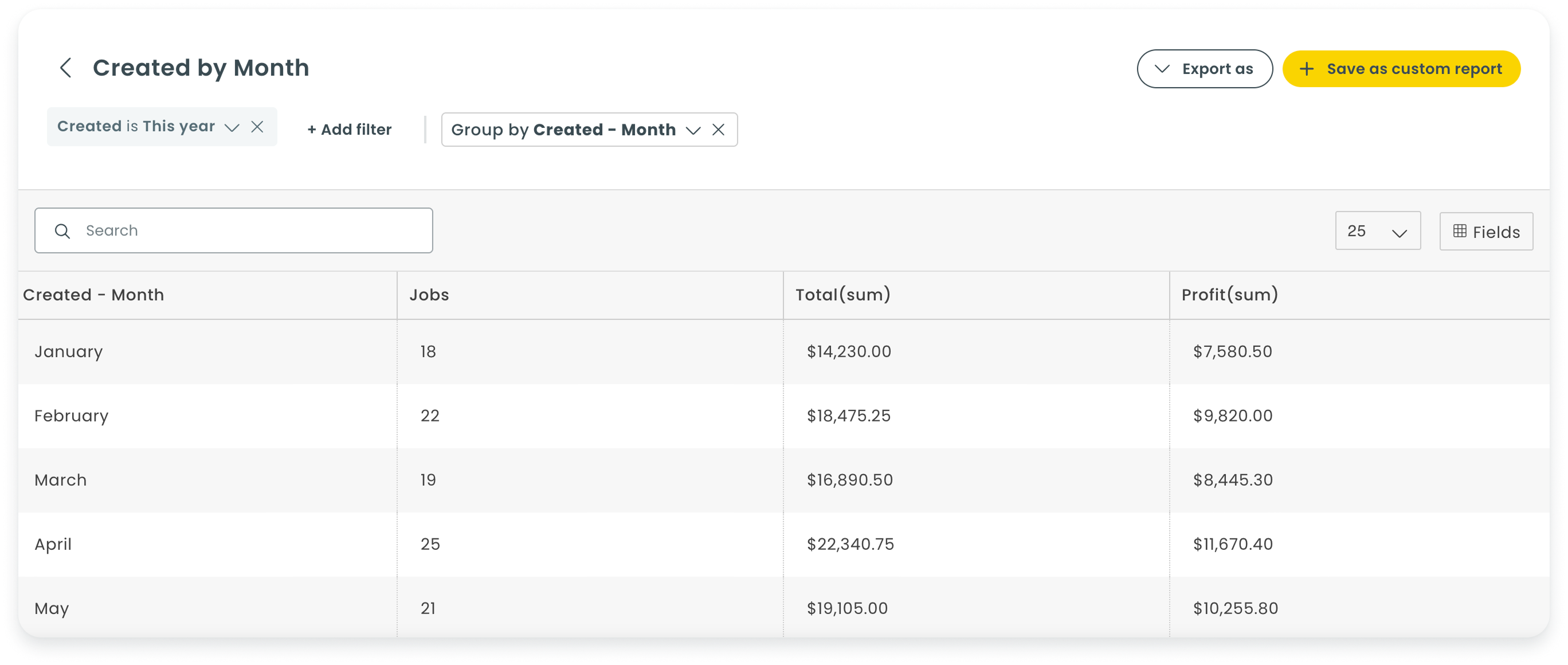Click the Created by Month page title
1568x665 pixels.
pyautogui.click(x=201, y=68)
